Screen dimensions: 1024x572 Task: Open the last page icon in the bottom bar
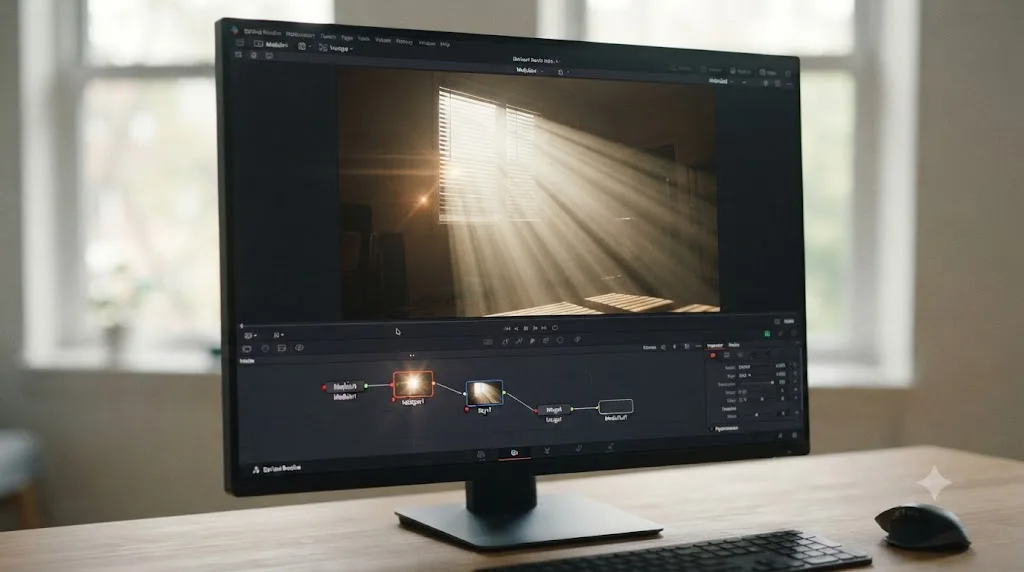610,447
